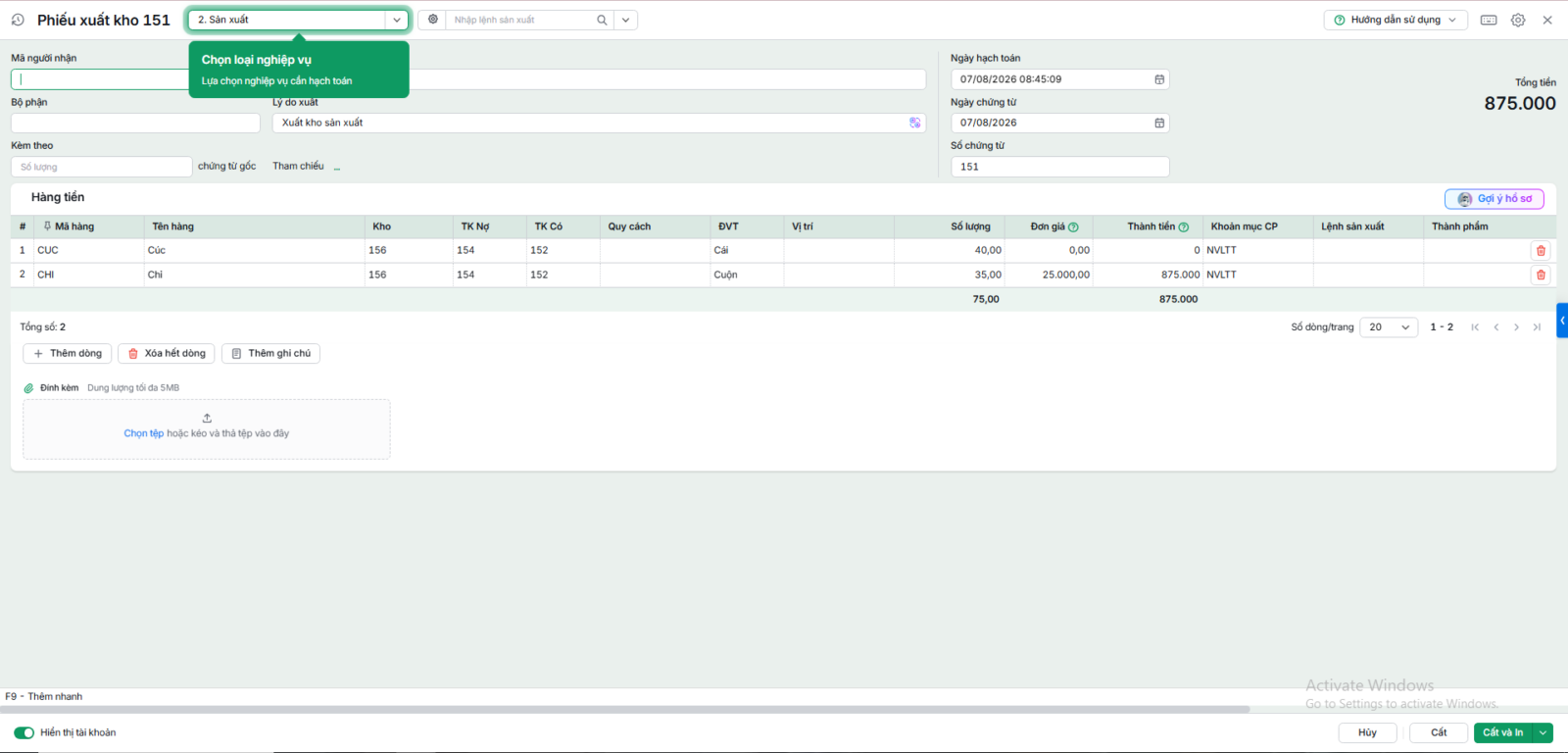Click the Gợi ý hồ sơ button
Screen dimensions: 1568x753
click(1494, 199)
